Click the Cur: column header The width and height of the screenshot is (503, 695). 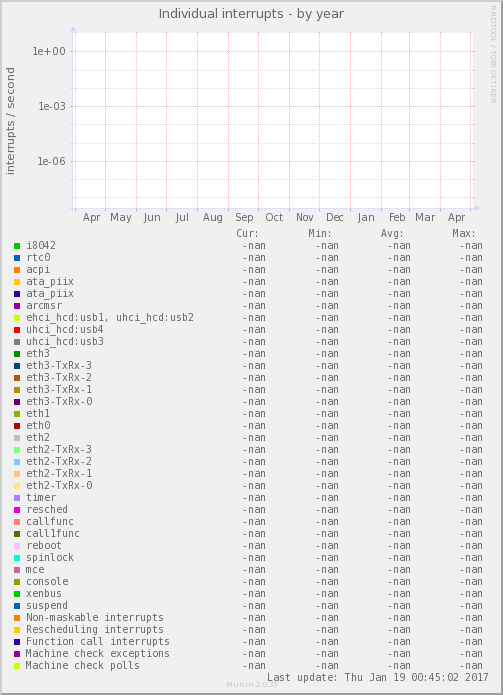[x=247, y=234]
